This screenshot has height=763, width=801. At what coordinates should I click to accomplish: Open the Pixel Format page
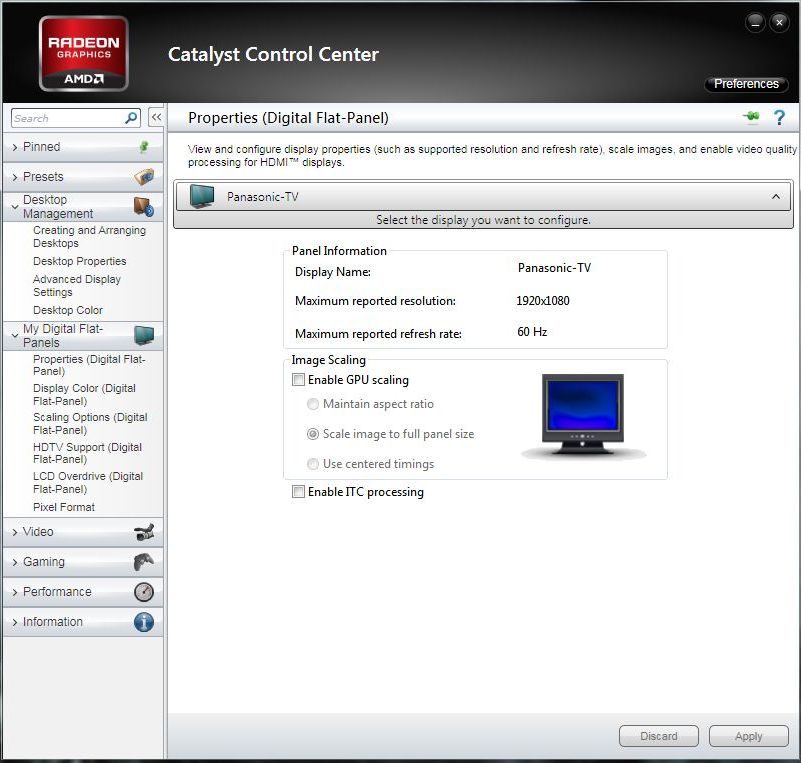(x=64, y=507)
